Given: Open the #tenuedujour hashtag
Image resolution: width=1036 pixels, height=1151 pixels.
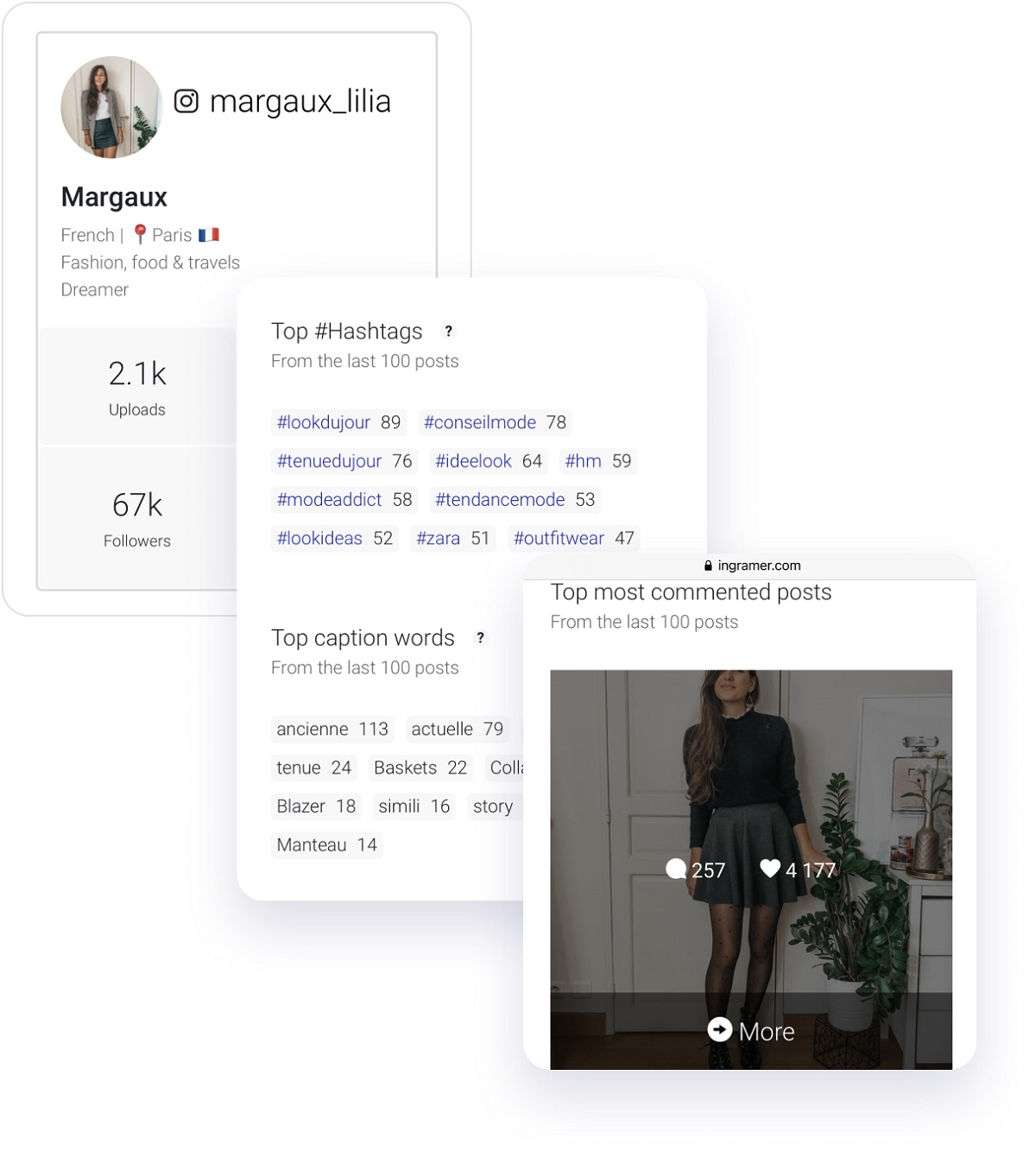Looking at the screenshot, I should coord(344,461).
